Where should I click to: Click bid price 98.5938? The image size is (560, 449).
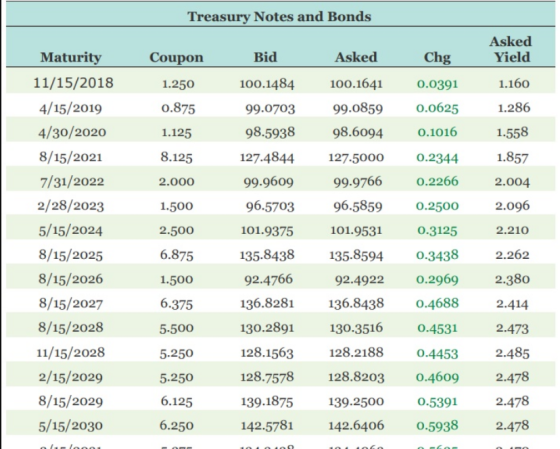pyautogui.click(x=270, y=133)
